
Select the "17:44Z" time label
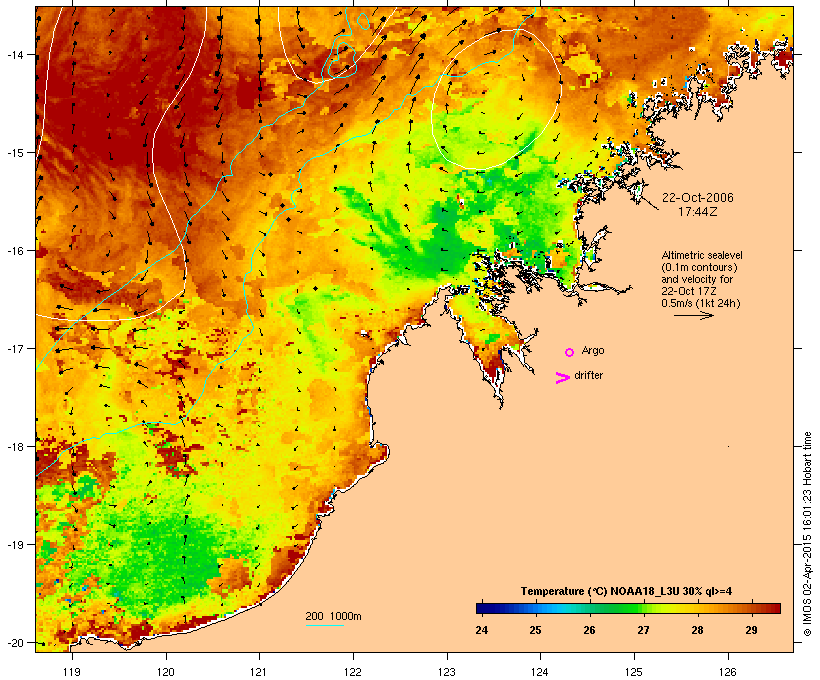pyautogui.click(x=698, y=212)
